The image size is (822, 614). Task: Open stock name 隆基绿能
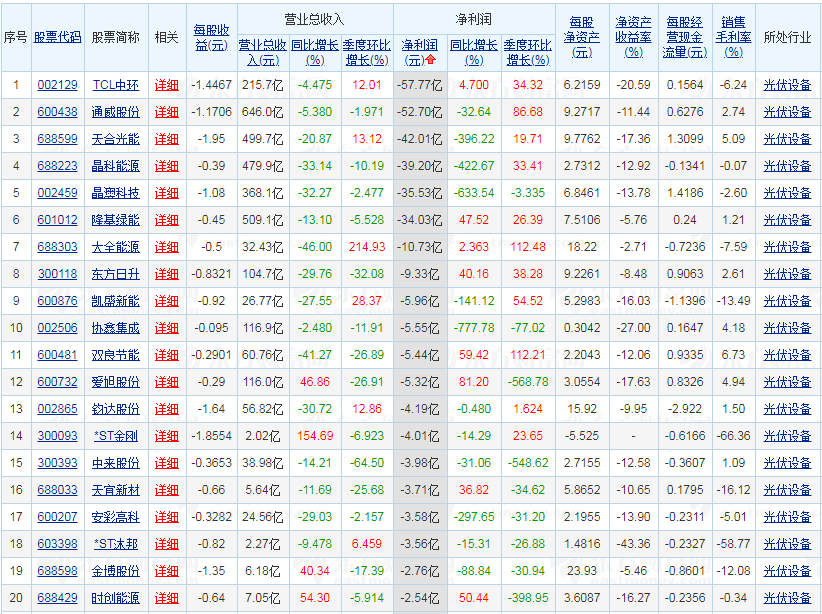point(115,220)
